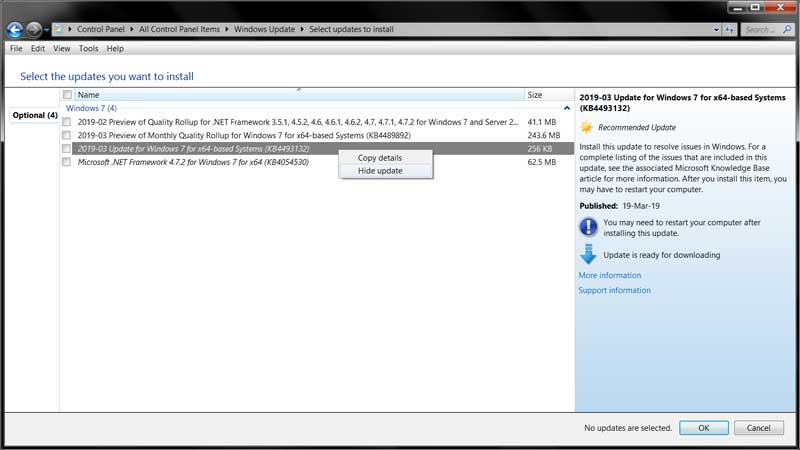Check the .NET Framework Quality Rollup preview update
Screen dimensions: 800x450
[x=66, y=122]
